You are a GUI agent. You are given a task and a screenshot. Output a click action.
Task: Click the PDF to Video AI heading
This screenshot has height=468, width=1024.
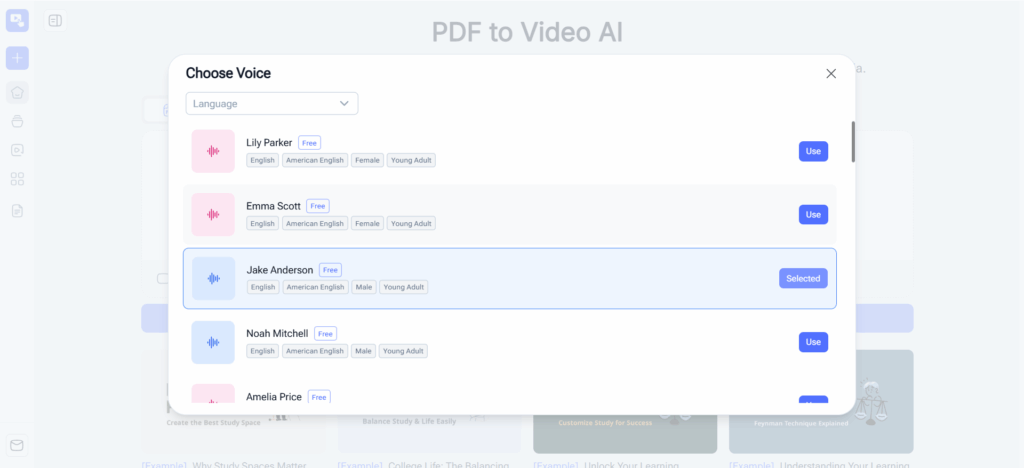[527, 32]
